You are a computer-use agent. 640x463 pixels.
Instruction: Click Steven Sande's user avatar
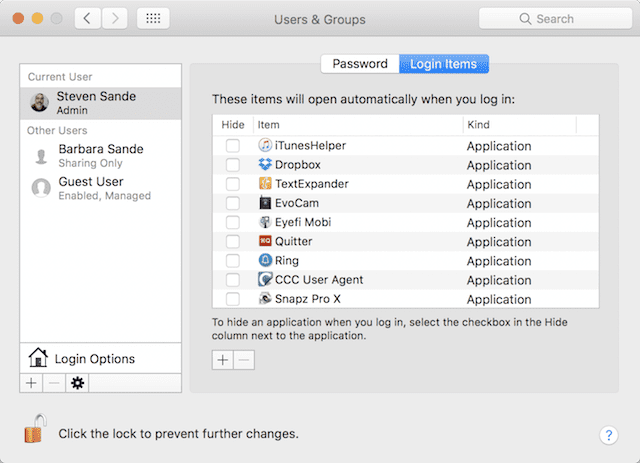click(40, 102)
